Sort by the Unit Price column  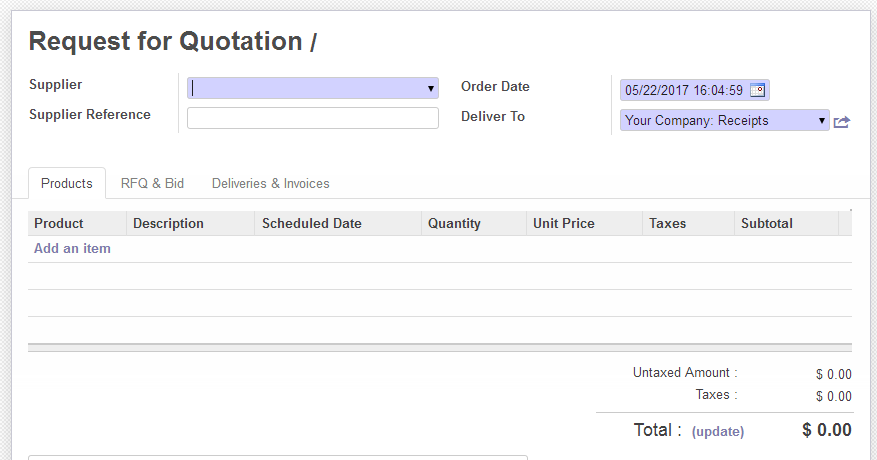pos(563,224)
